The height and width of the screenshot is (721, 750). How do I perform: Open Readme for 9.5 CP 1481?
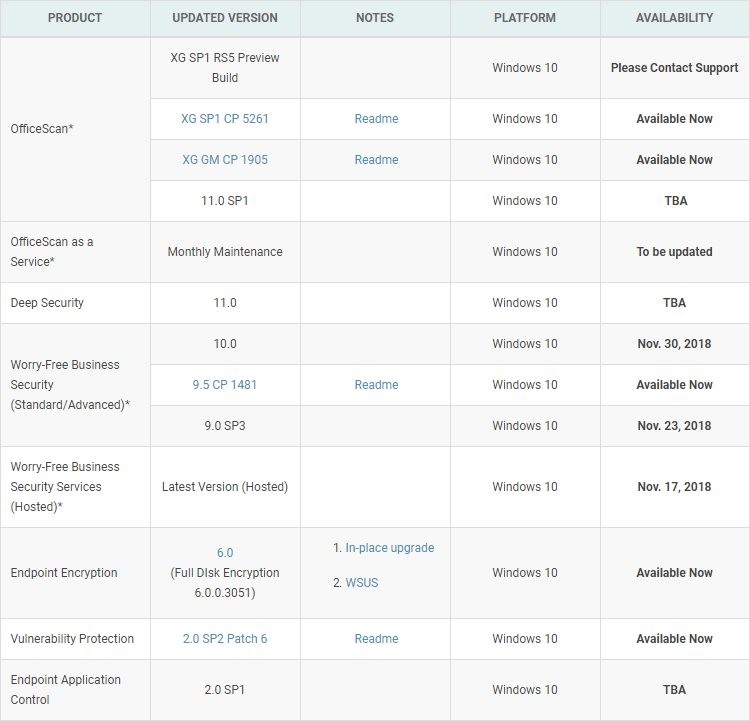[x=376, y=385]
